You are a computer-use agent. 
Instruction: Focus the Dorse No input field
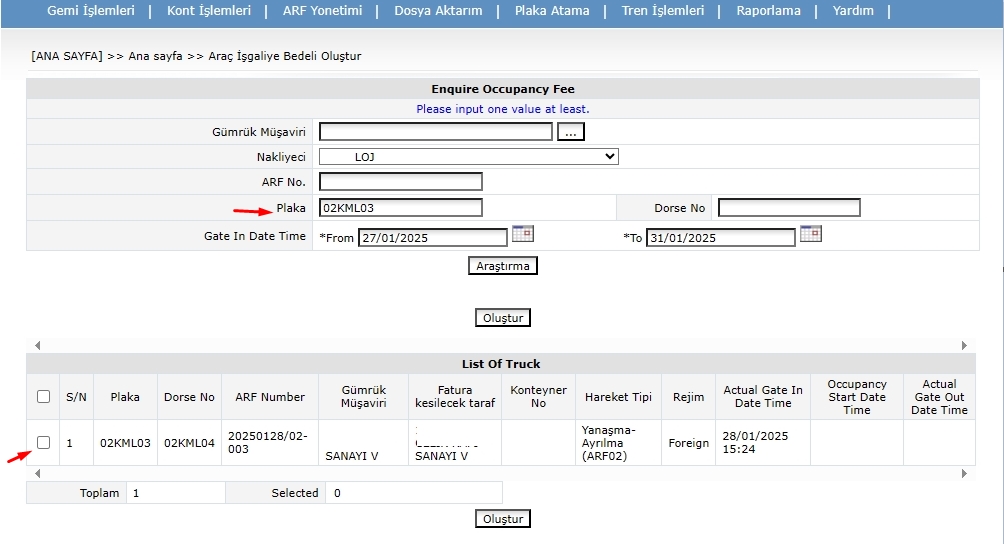pos(788,208)
